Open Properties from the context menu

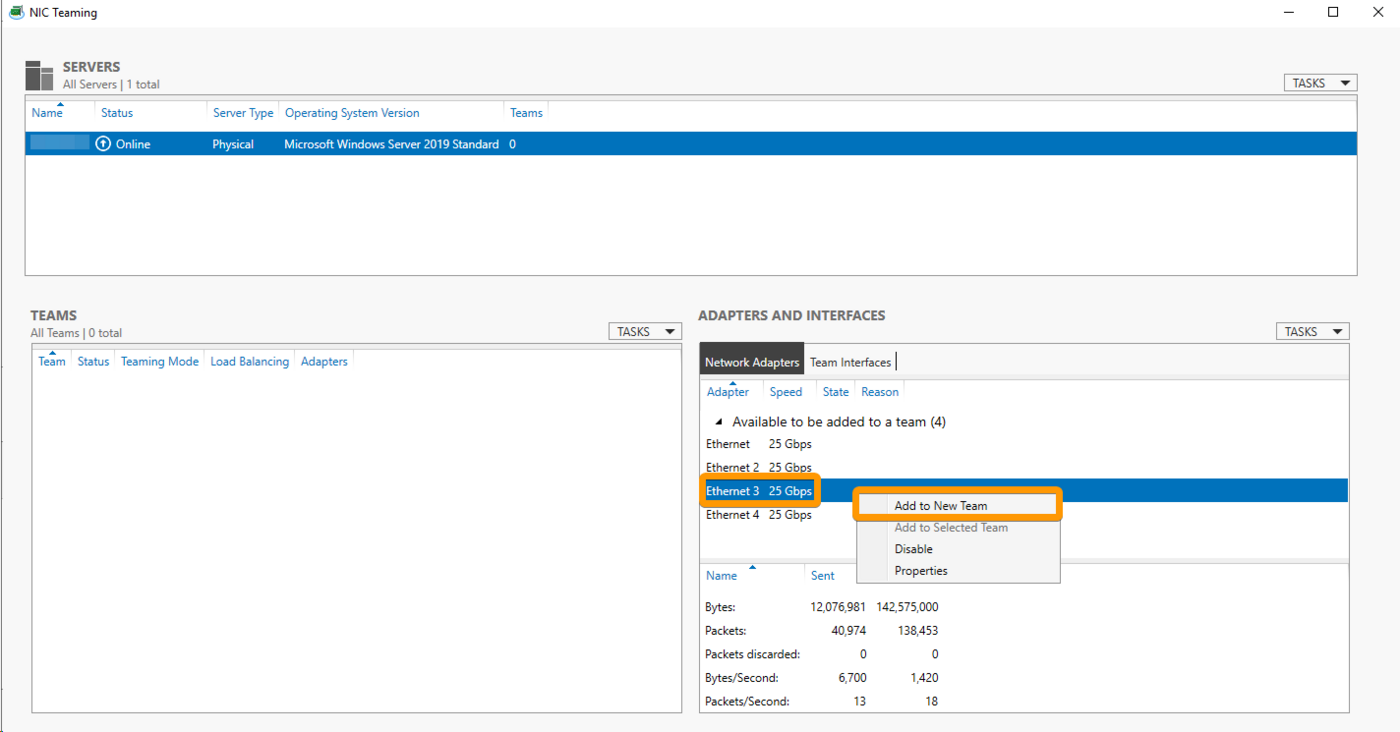click(x=921, y=571)
